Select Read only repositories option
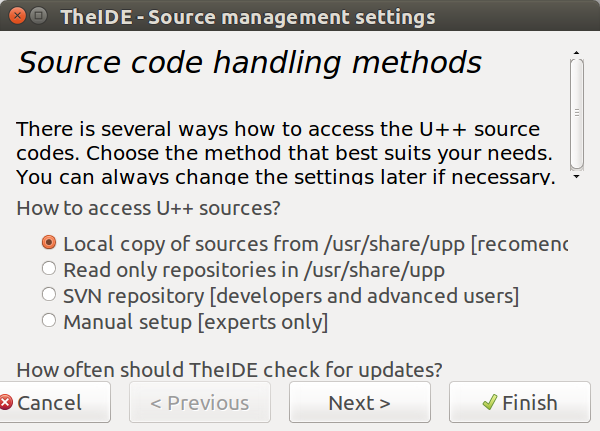600x431 pixels. [x=49, y=268]
